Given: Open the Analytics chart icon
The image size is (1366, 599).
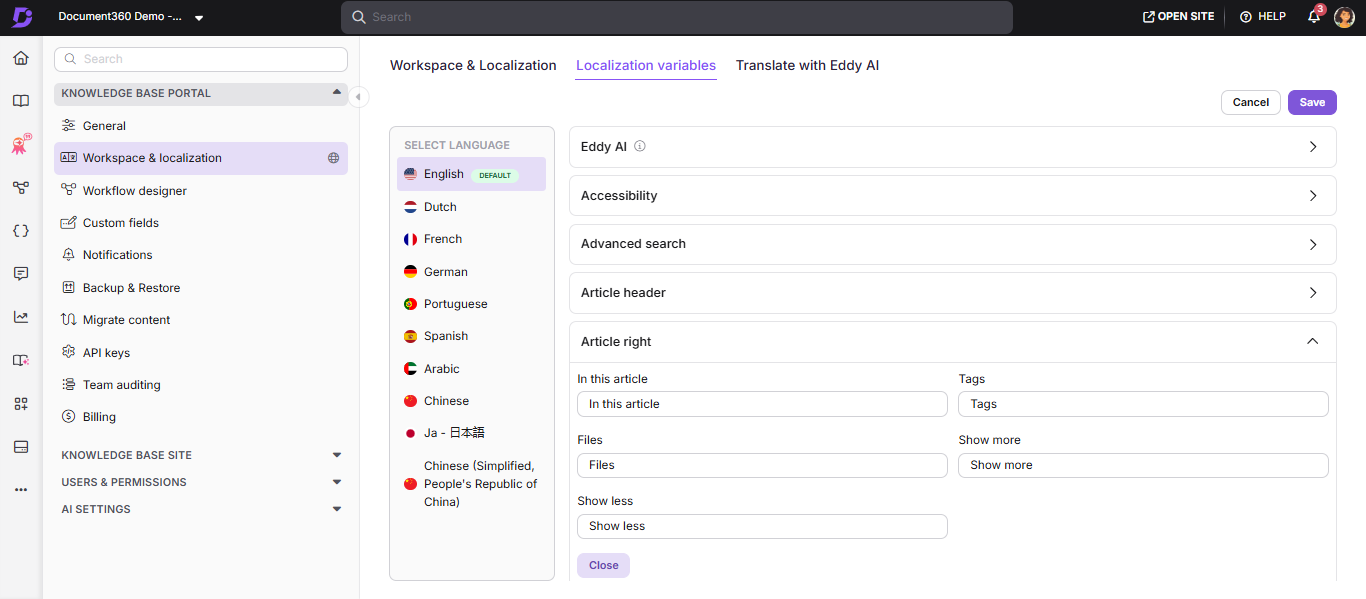Looking at the screenshot, I should coord(21,317).
